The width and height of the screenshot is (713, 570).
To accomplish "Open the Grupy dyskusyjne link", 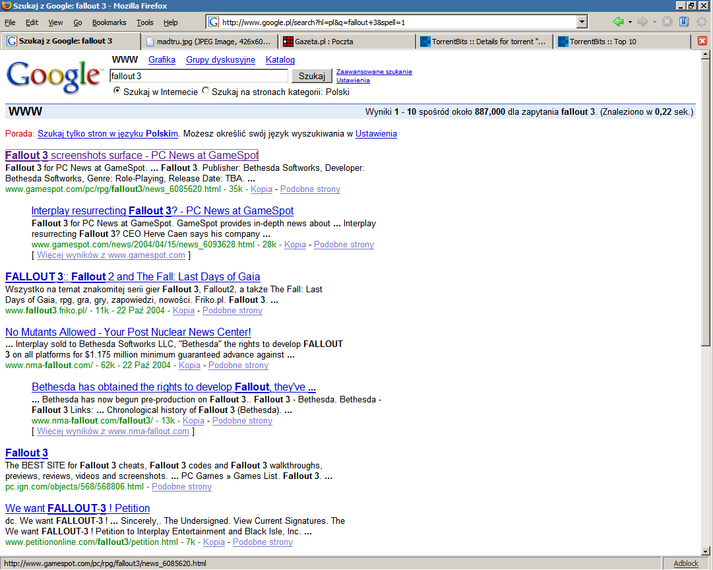I will tap(220, 60).
